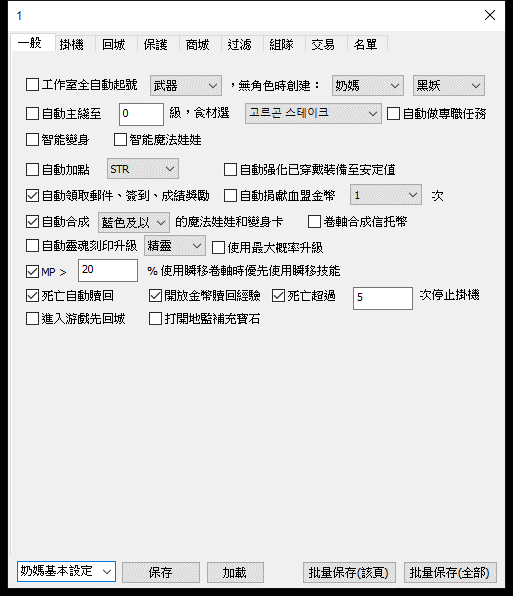Switch to the 掛機 tab

(x=71, y=44)
